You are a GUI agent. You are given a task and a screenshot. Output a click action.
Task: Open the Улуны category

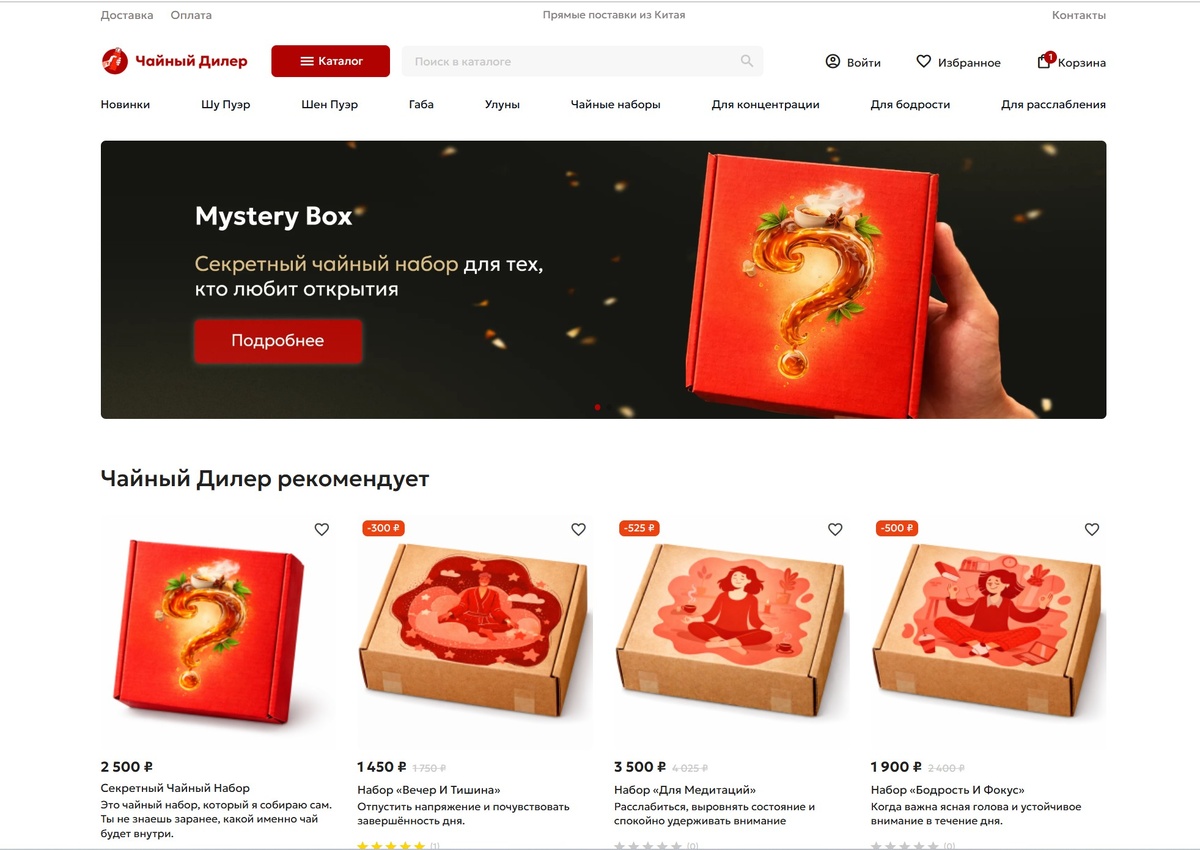502,104
